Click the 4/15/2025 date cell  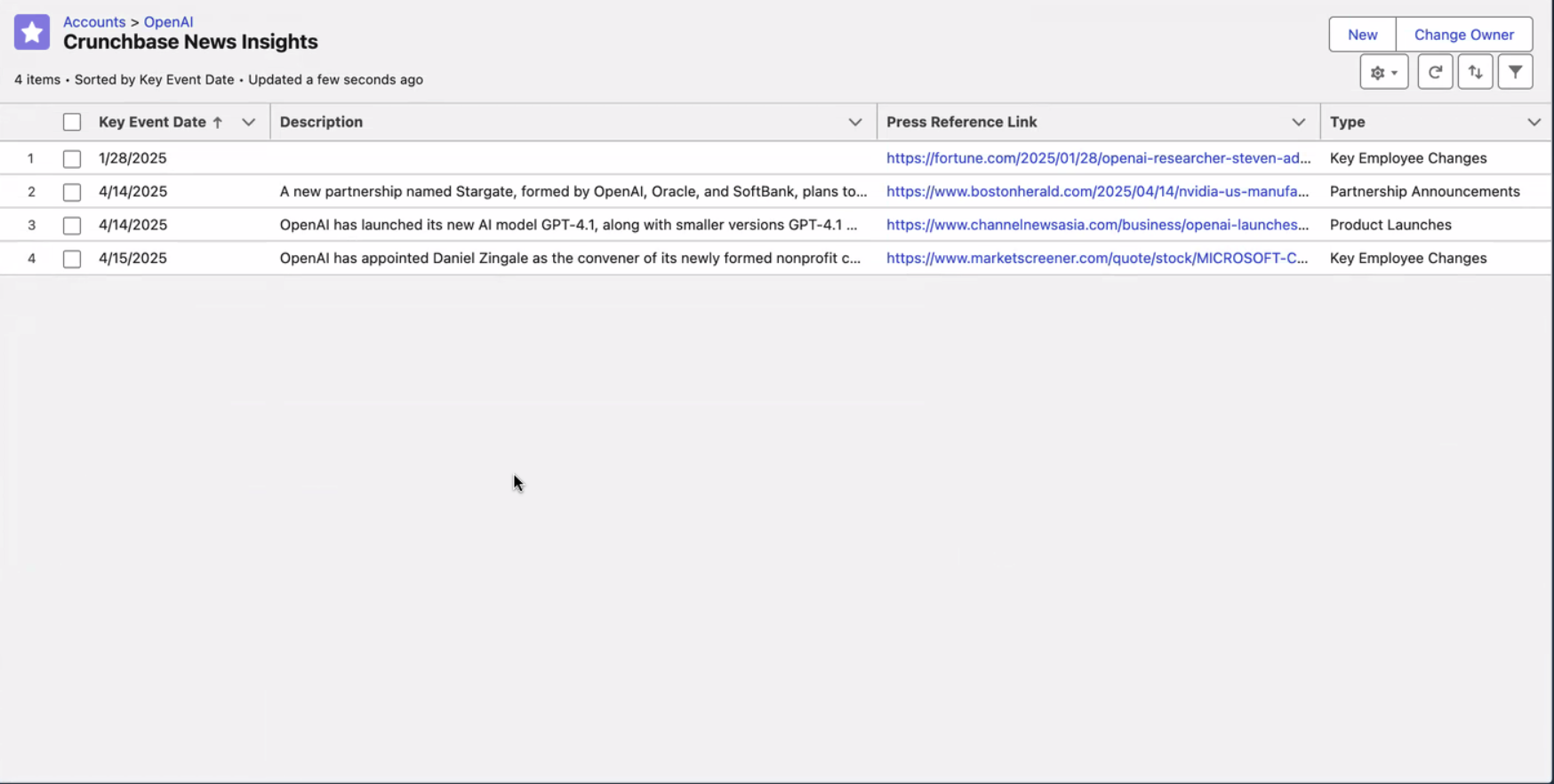pos(132,258)
